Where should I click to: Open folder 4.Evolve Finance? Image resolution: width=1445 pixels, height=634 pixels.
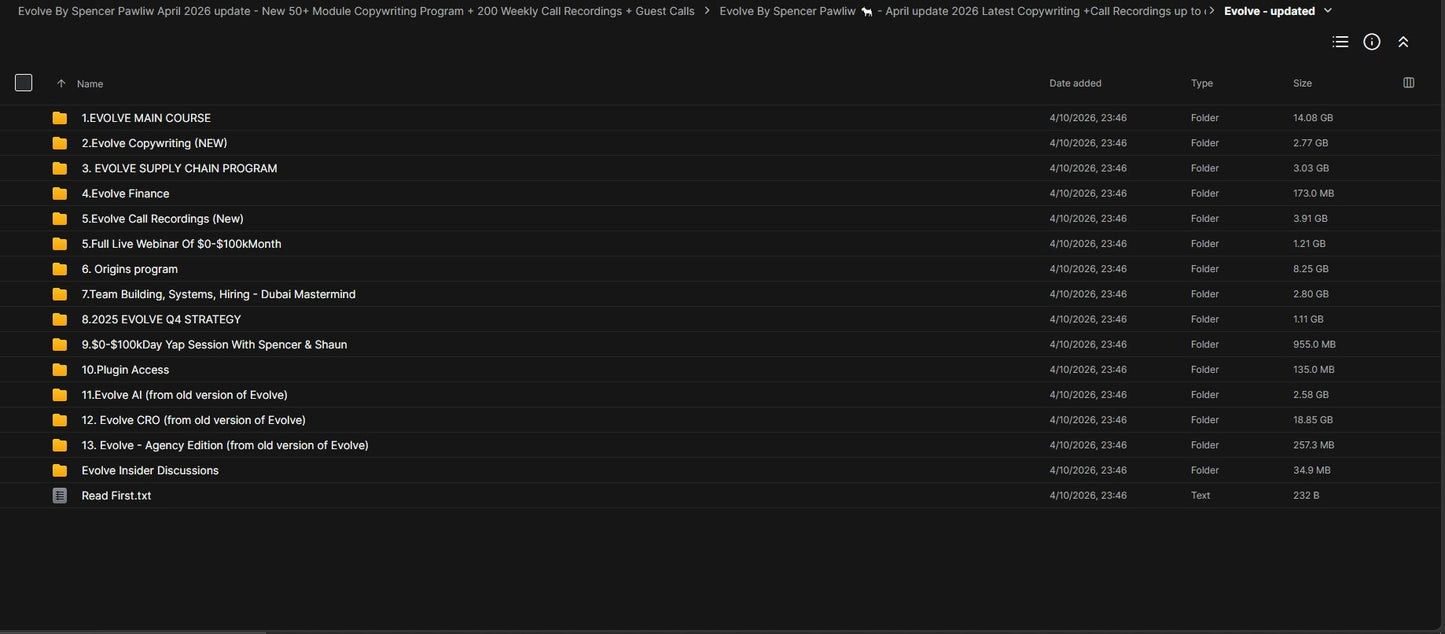click(125, 193)
